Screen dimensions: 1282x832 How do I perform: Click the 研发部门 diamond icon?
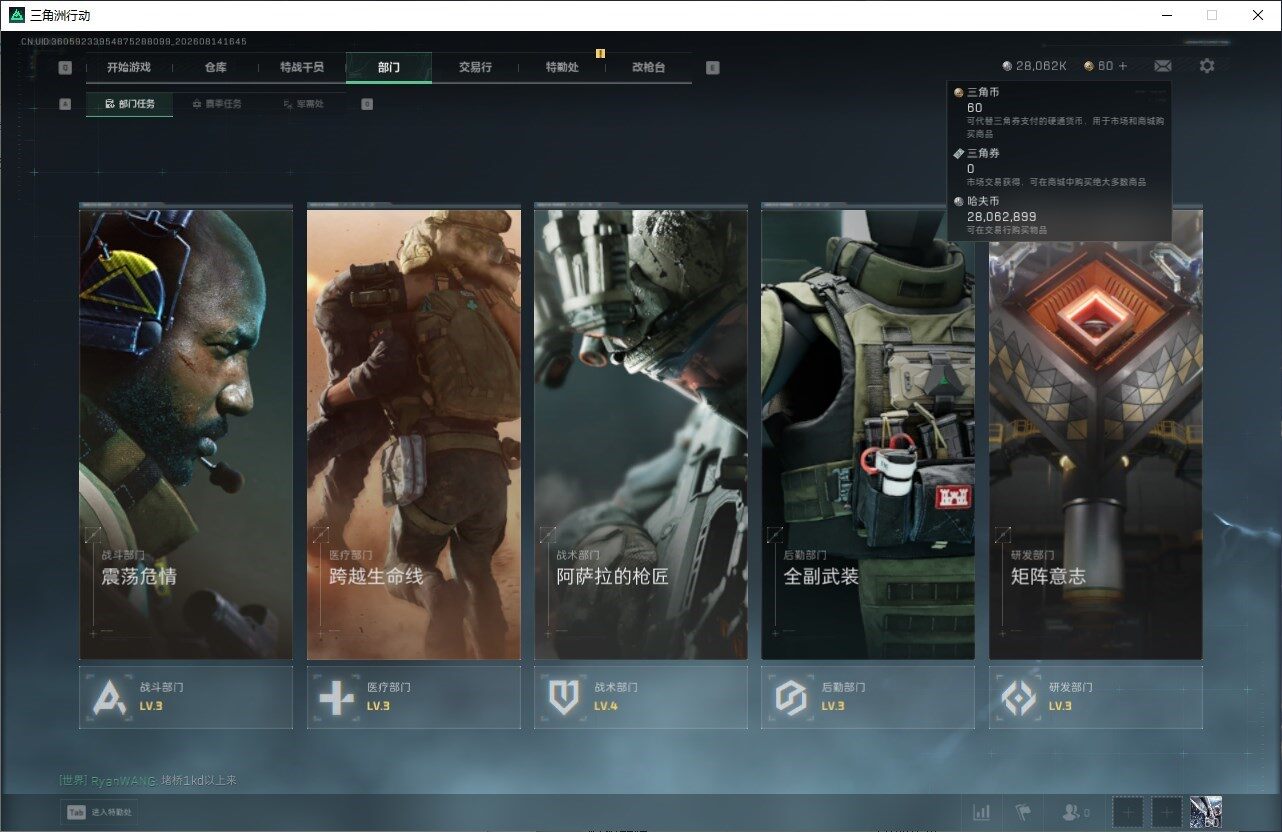[1019, 697]
